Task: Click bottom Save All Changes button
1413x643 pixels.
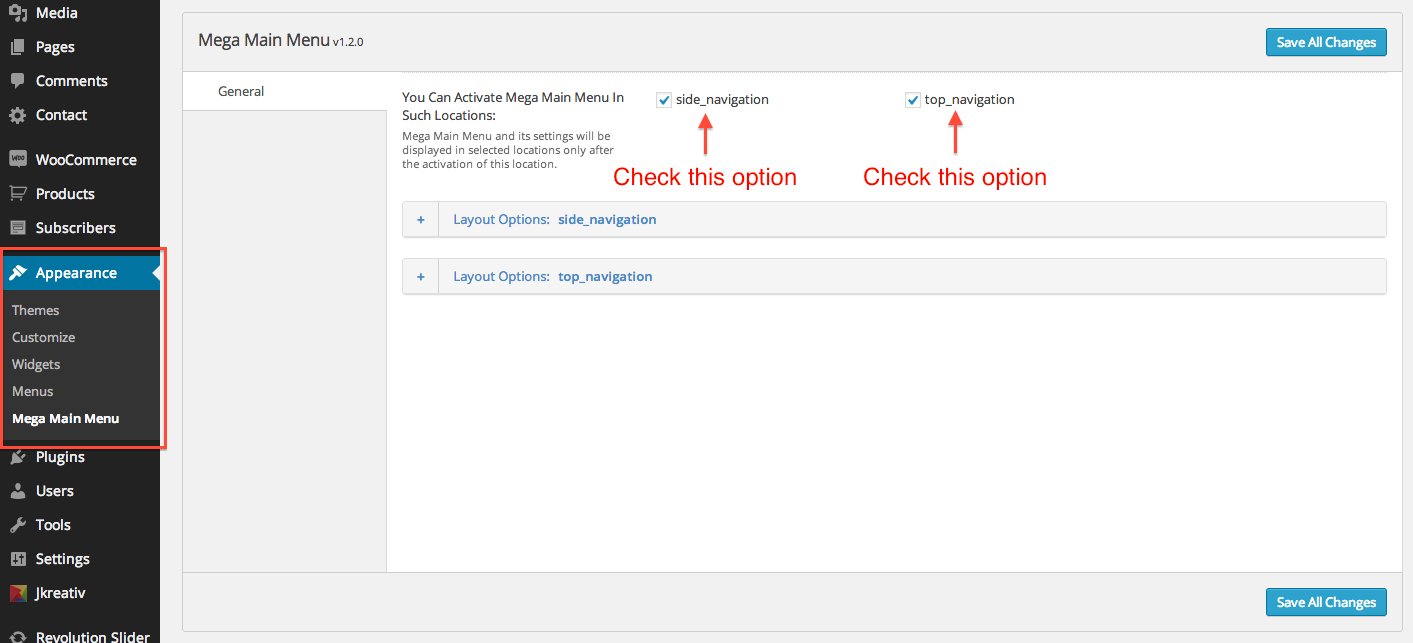Action: (1326, 602)
